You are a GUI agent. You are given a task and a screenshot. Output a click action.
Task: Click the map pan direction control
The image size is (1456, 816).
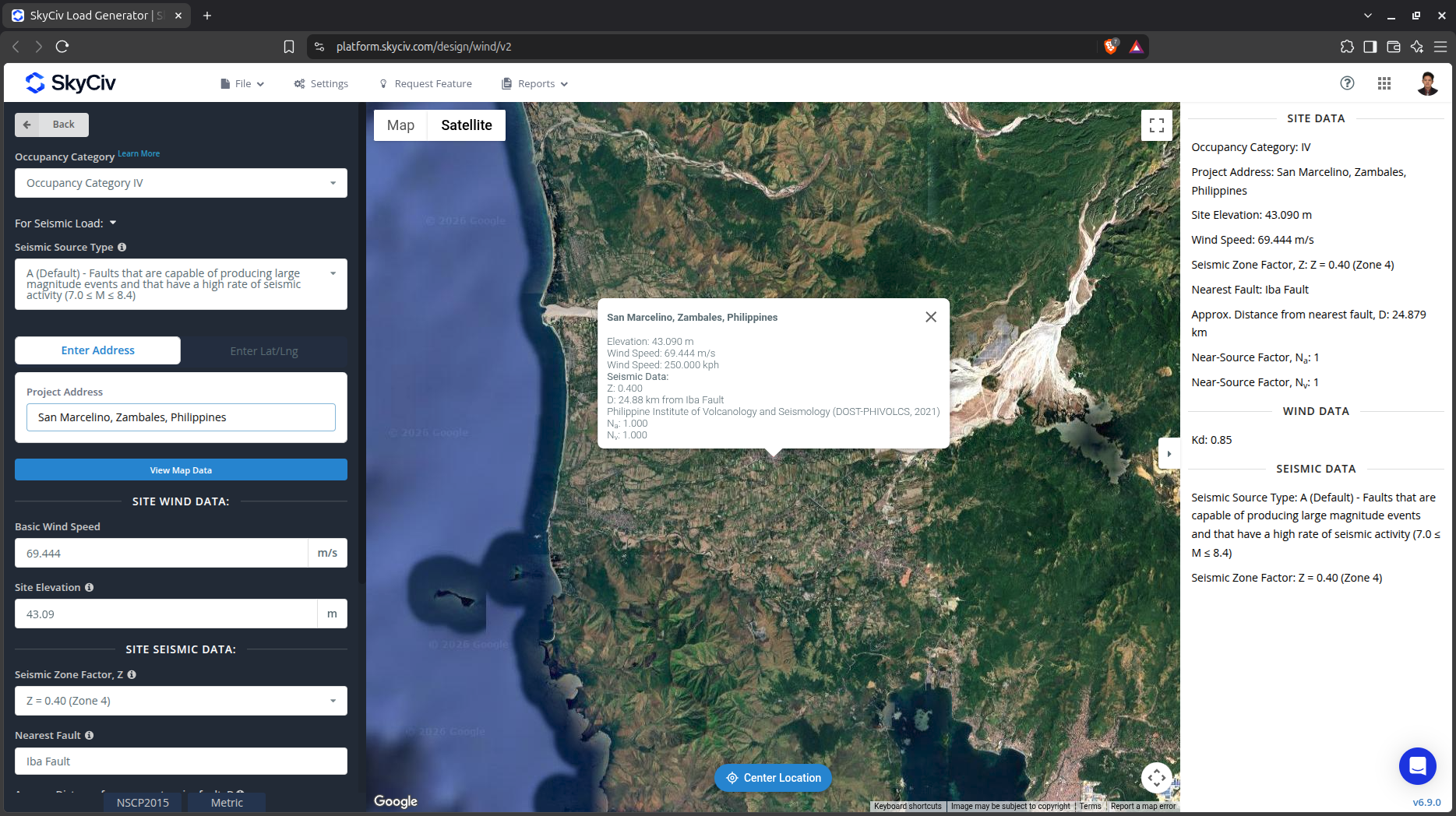[x=1157, y=777]
